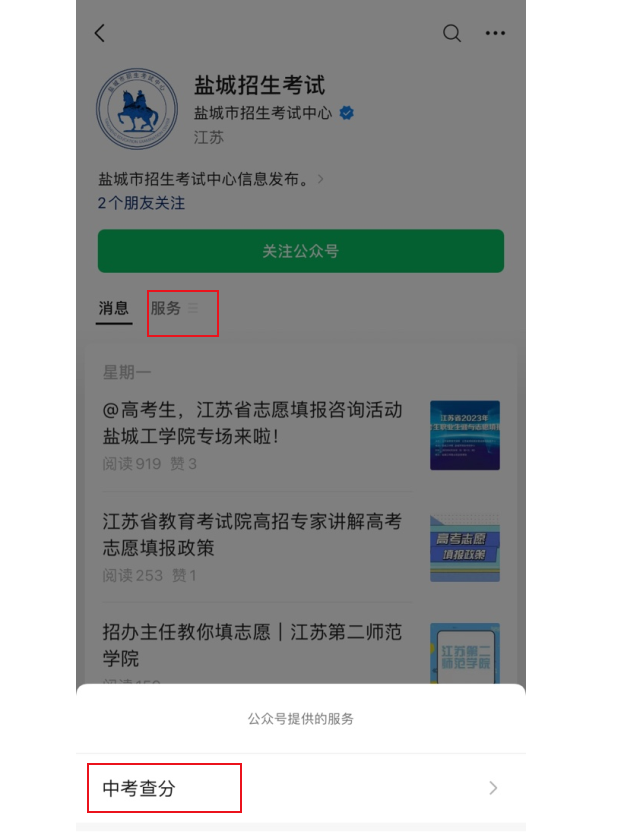Open article about 盐城工学院专场 consultation
This screenshot has width=641, height=839.
point(253,423)
